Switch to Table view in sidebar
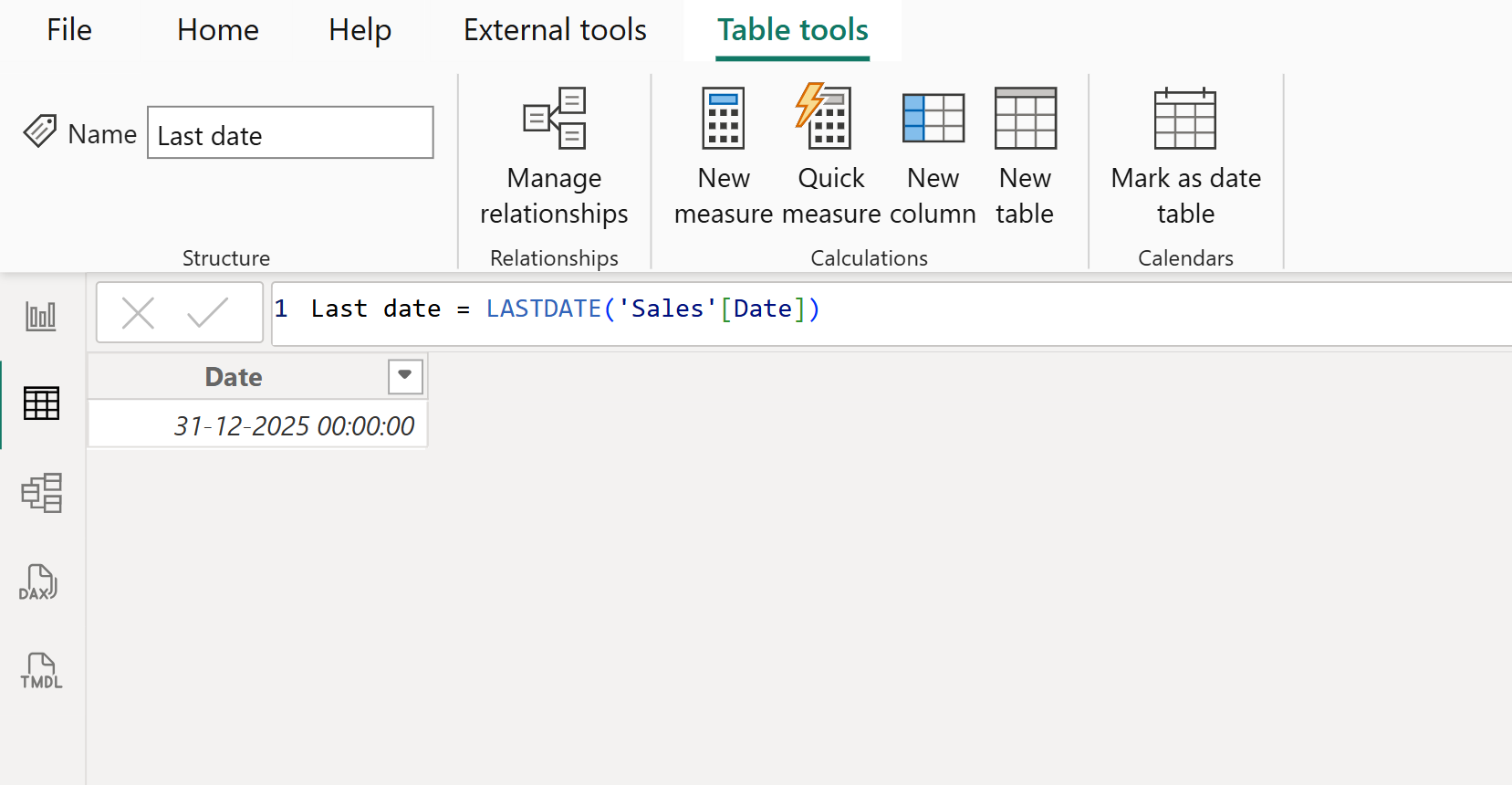 click(41, 403)
